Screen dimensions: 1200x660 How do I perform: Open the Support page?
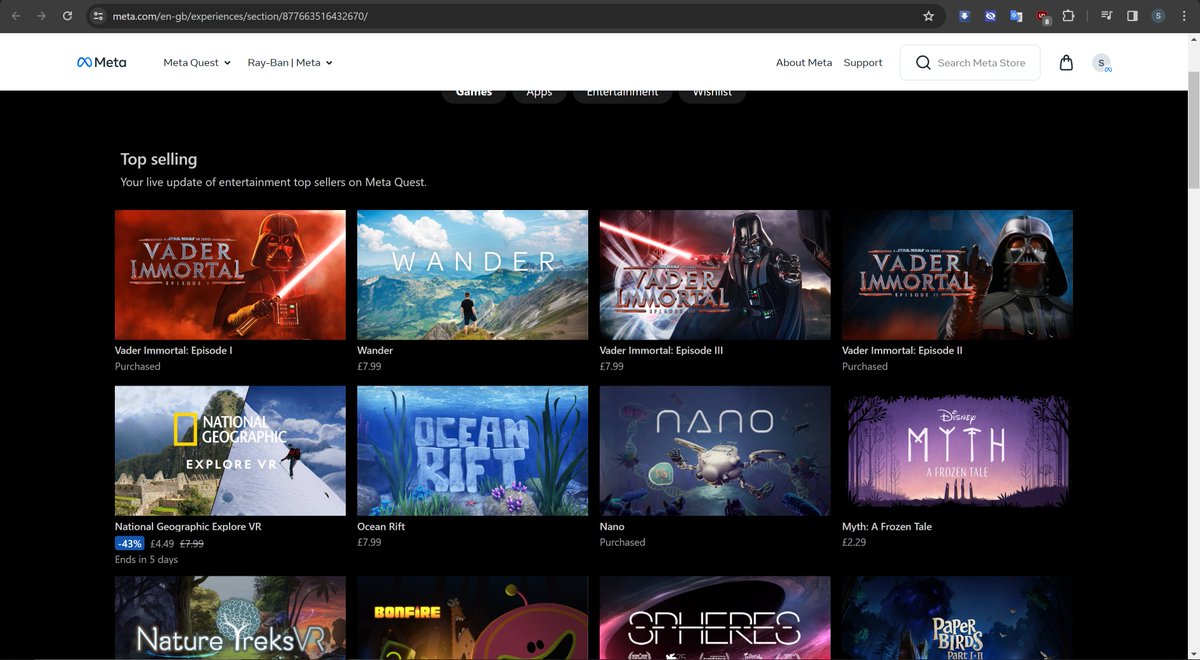click(862, 62)
